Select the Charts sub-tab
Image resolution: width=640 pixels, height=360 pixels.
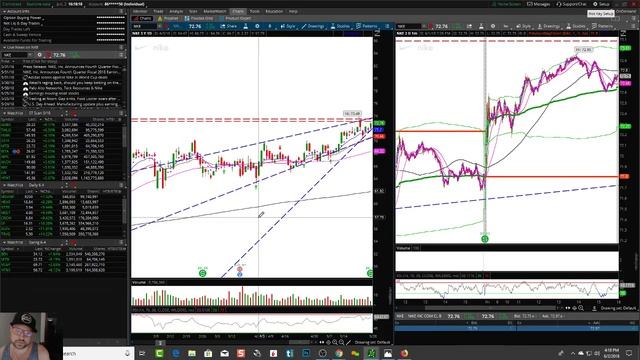point(143,18)
